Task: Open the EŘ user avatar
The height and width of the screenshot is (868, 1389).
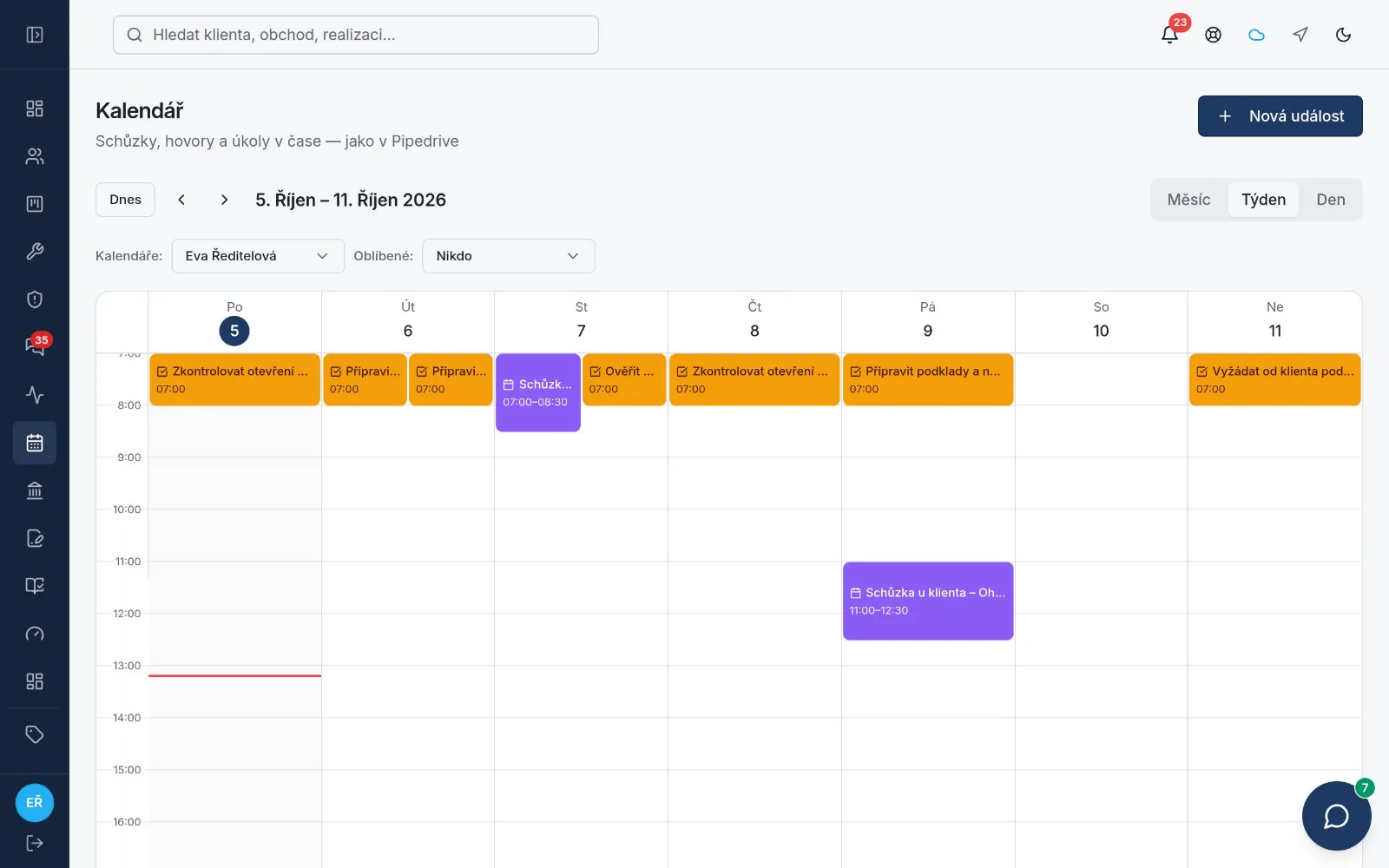Action: click(35, 803)
